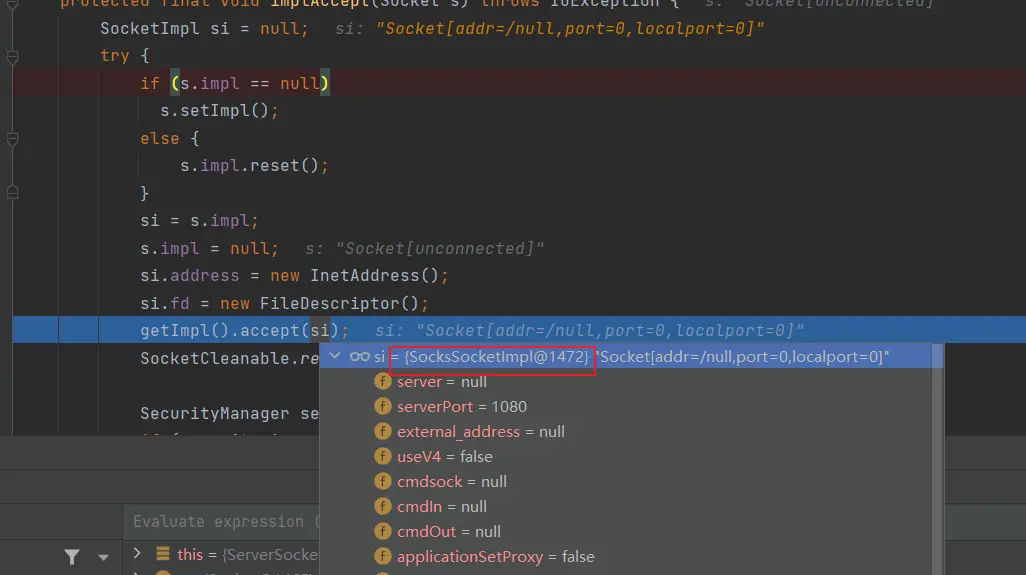Click s.setImpl() call in code
1026x575 pixels.
pos(219,111)
